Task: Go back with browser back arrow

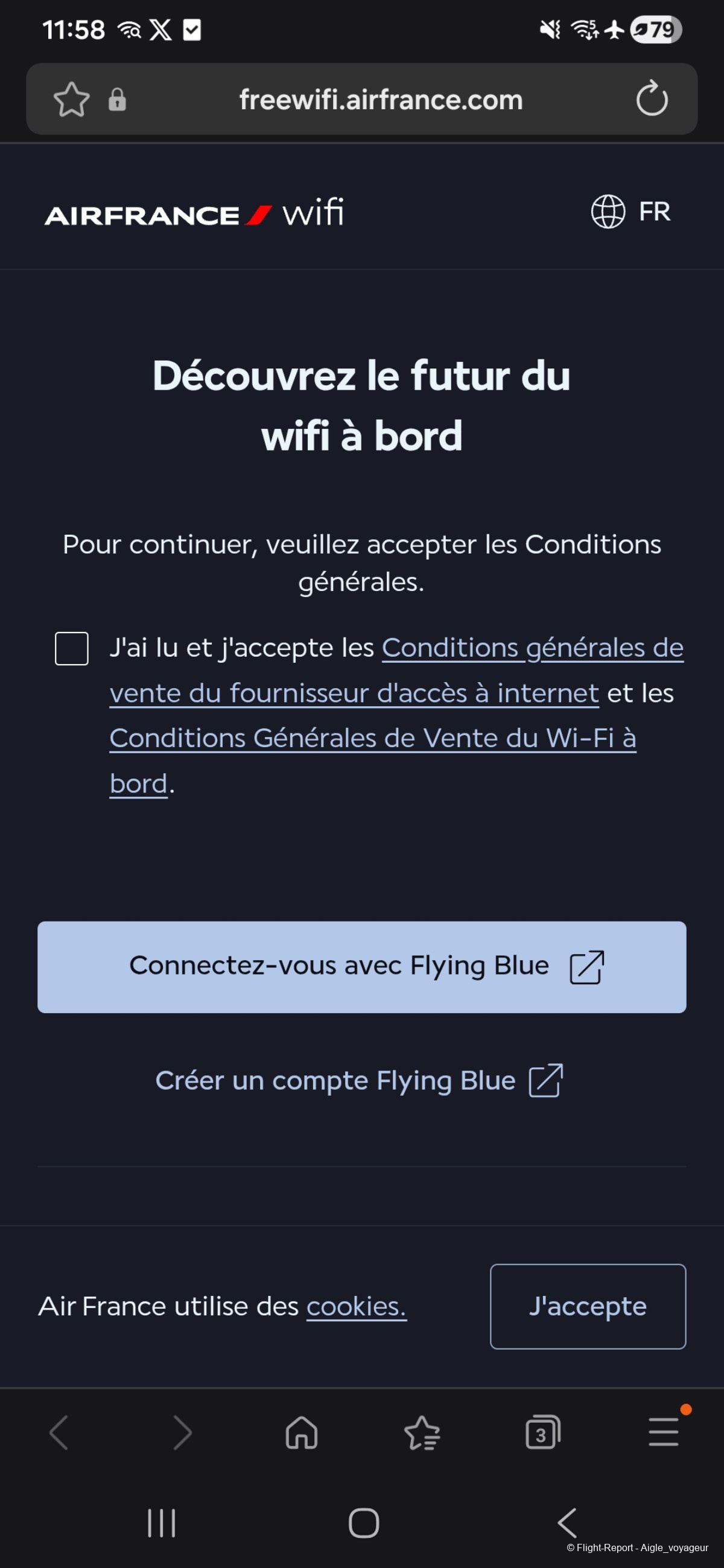Action: click(x=59, y=1432)
